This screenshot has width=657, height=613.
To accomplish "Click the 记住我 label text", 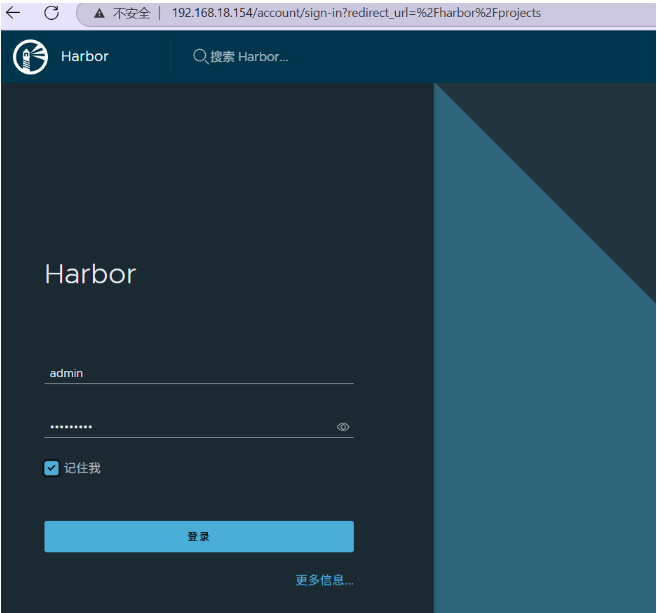I will (x=82, y=468).
